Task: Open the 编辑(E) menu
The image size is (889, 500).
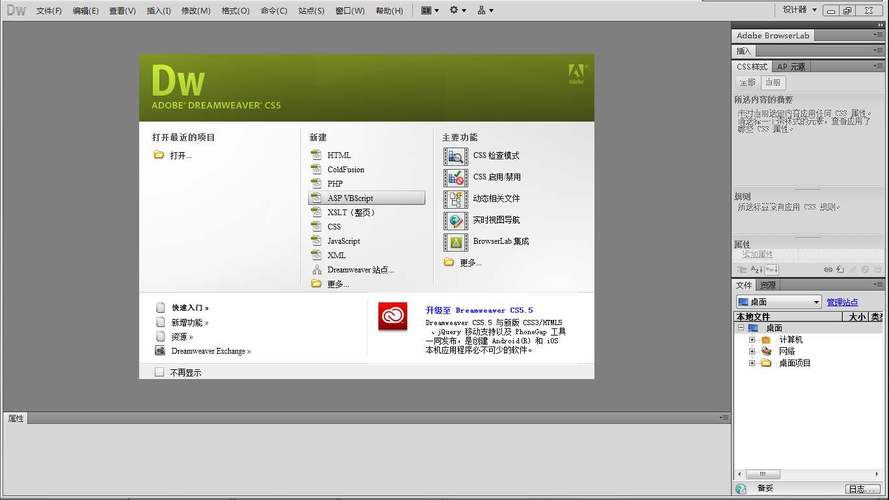Action: [86, 11]
